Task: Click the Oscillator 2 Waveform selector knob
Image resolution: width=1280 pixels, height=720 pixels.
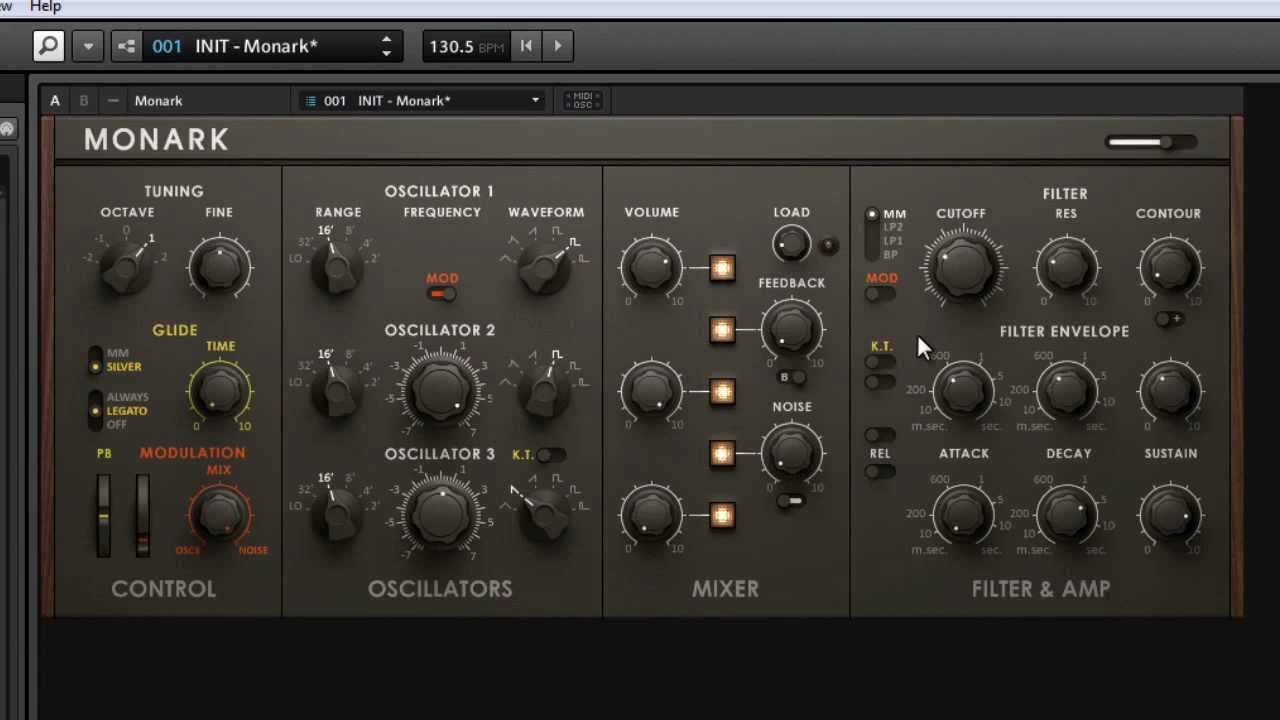Action: 546,390
